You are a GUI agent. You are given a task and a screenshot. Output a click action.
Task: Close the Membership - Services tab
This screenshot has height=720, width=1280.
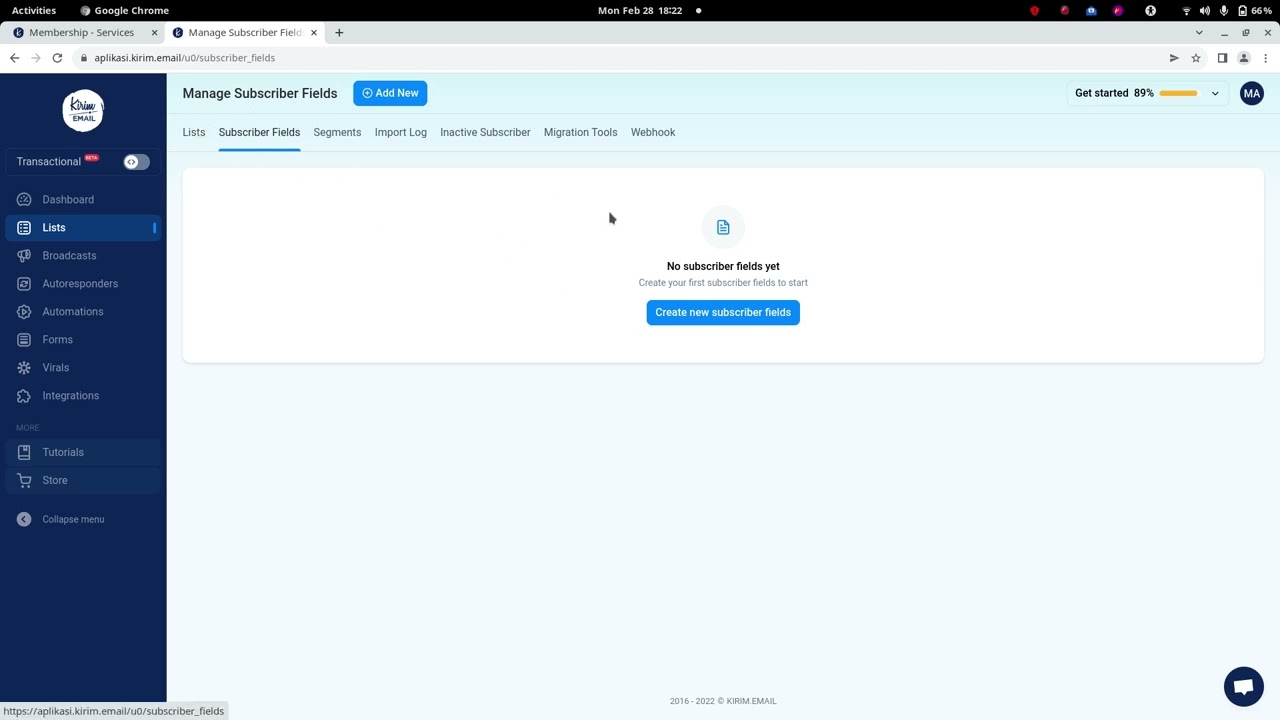coord(154,33)
